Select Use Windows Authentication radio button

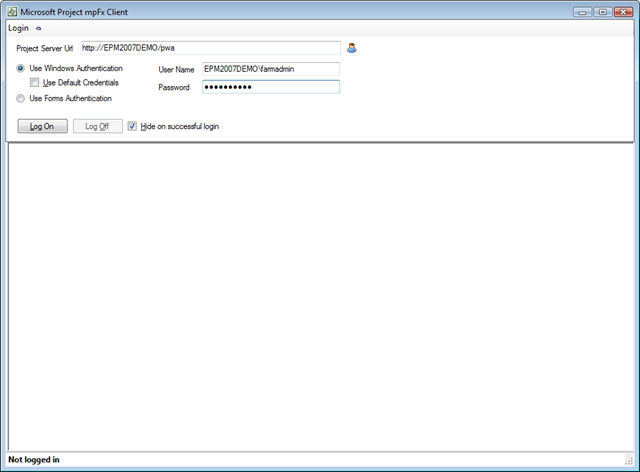click(20, 68)
